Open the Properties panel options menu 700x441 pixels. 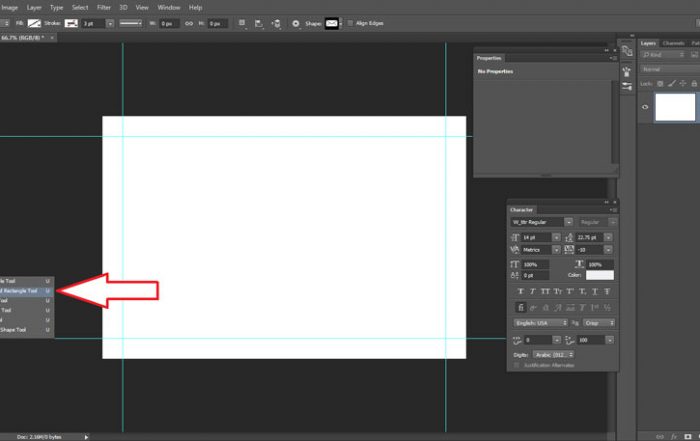pyautogui.click(x=613, y=58)
